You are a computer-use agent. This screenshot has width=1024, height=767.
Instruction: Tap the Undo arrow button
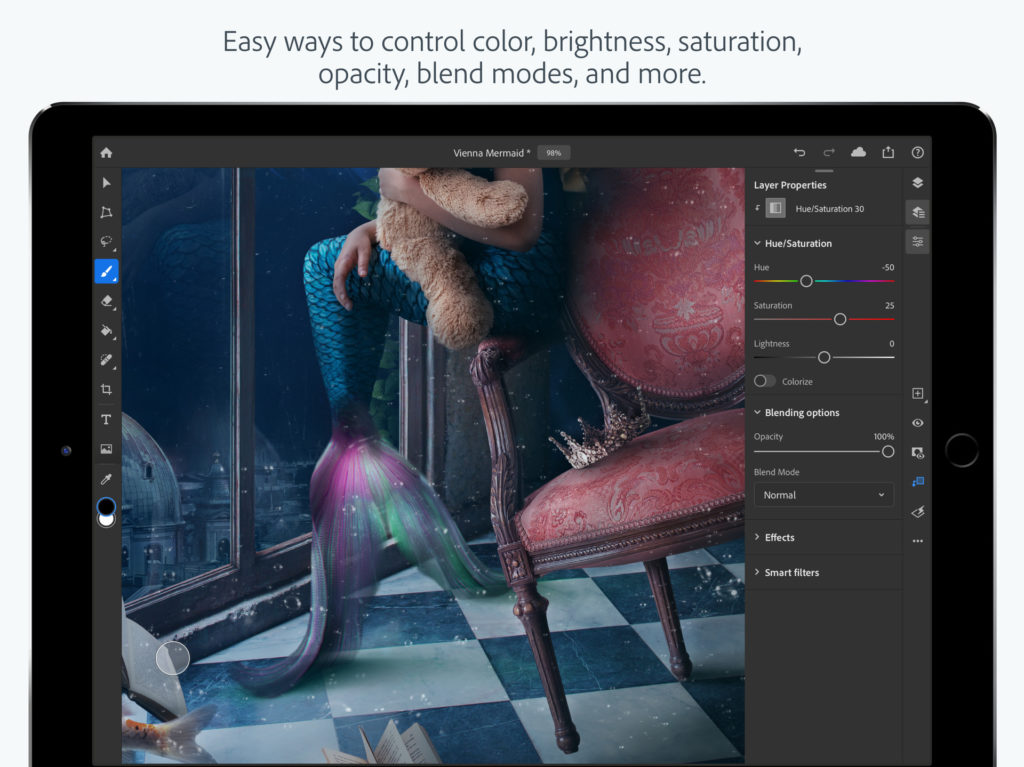799,152
